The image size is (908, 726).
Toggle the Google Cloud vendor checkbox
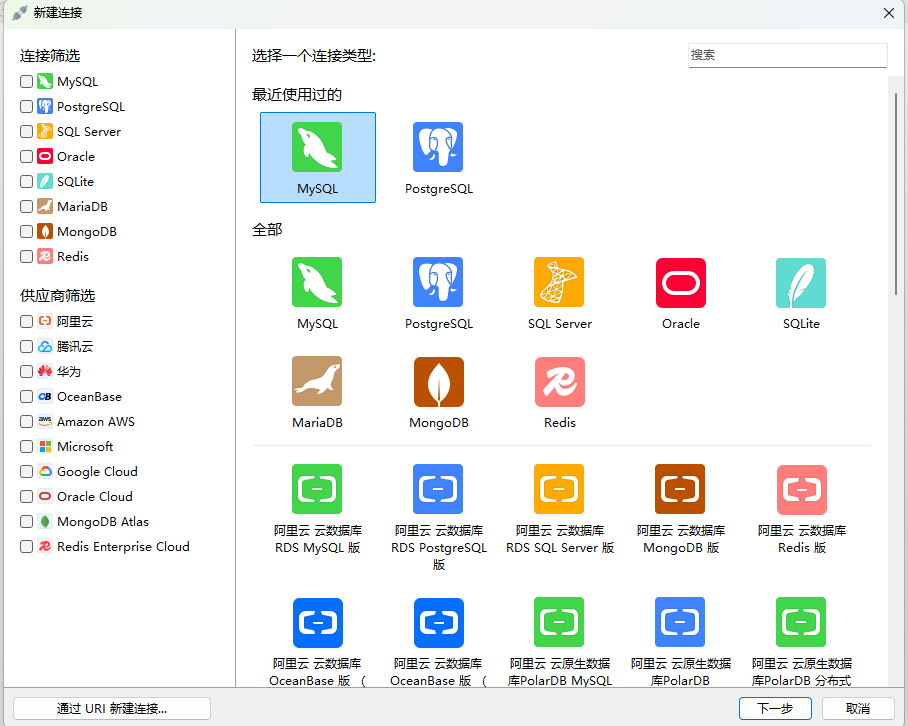click(x=26, y=471)
